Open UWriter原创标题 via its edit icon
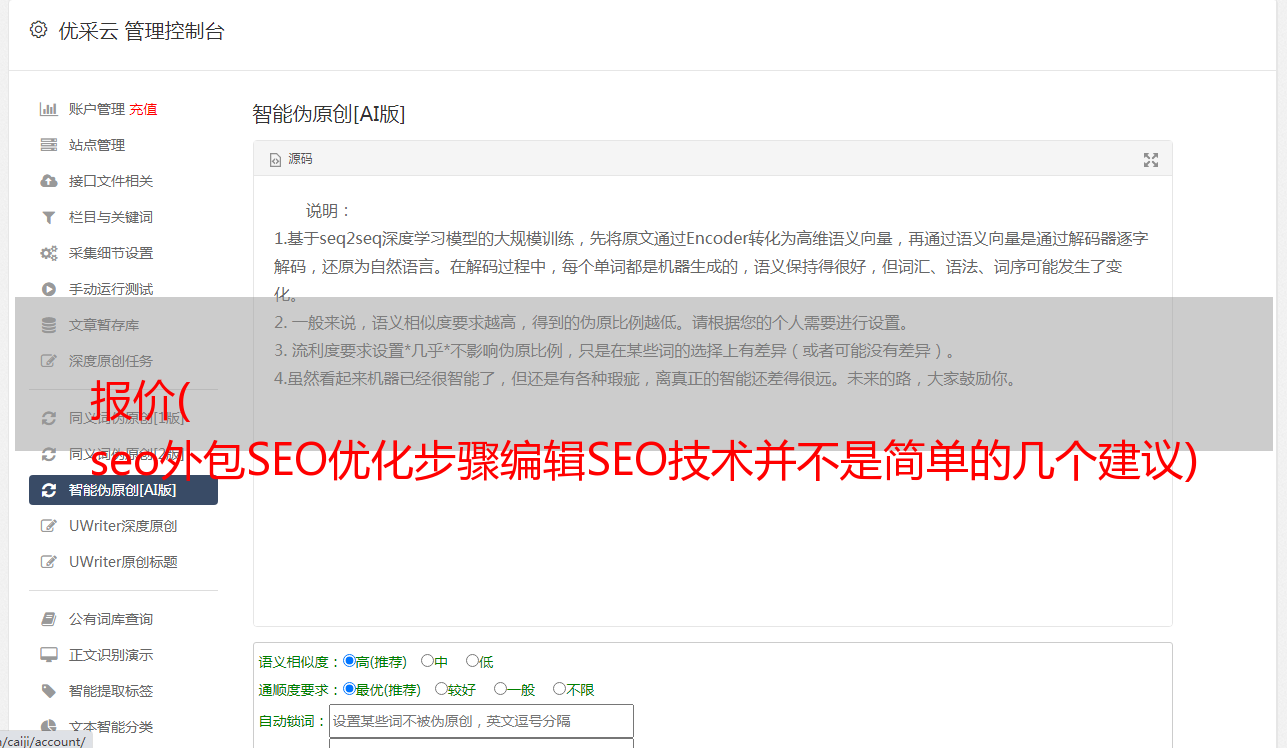The height and width of the screenshot is (748, 1287). click(x=48, y=562)
